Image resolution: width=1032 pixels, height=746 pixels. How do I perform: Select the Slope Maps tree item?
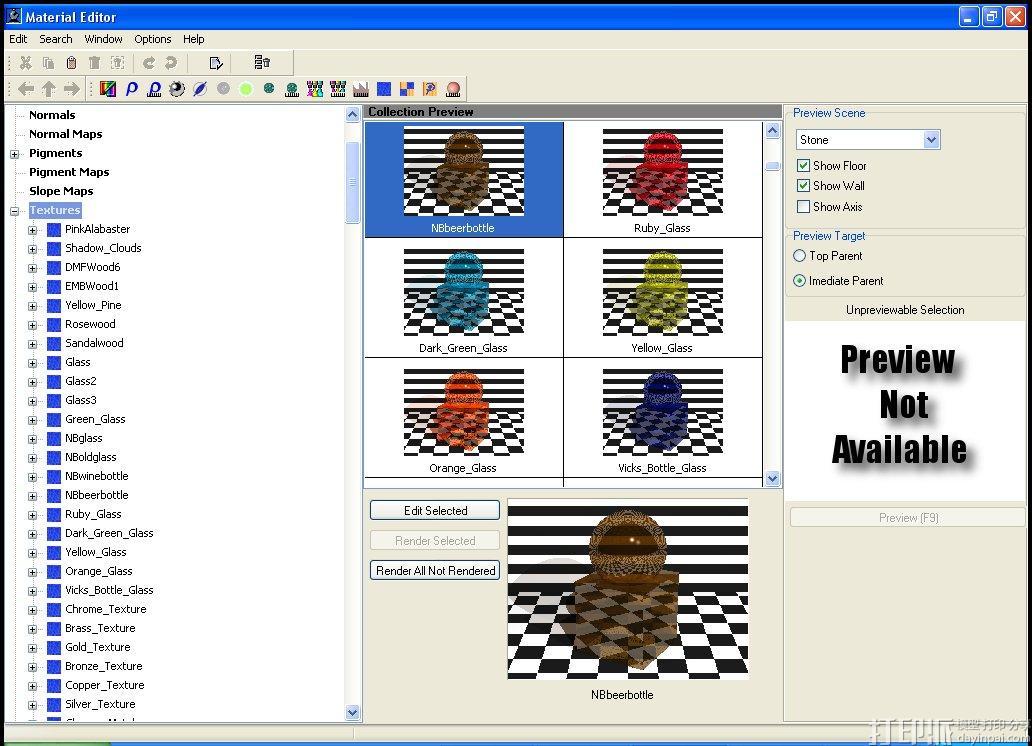point(61,191)
